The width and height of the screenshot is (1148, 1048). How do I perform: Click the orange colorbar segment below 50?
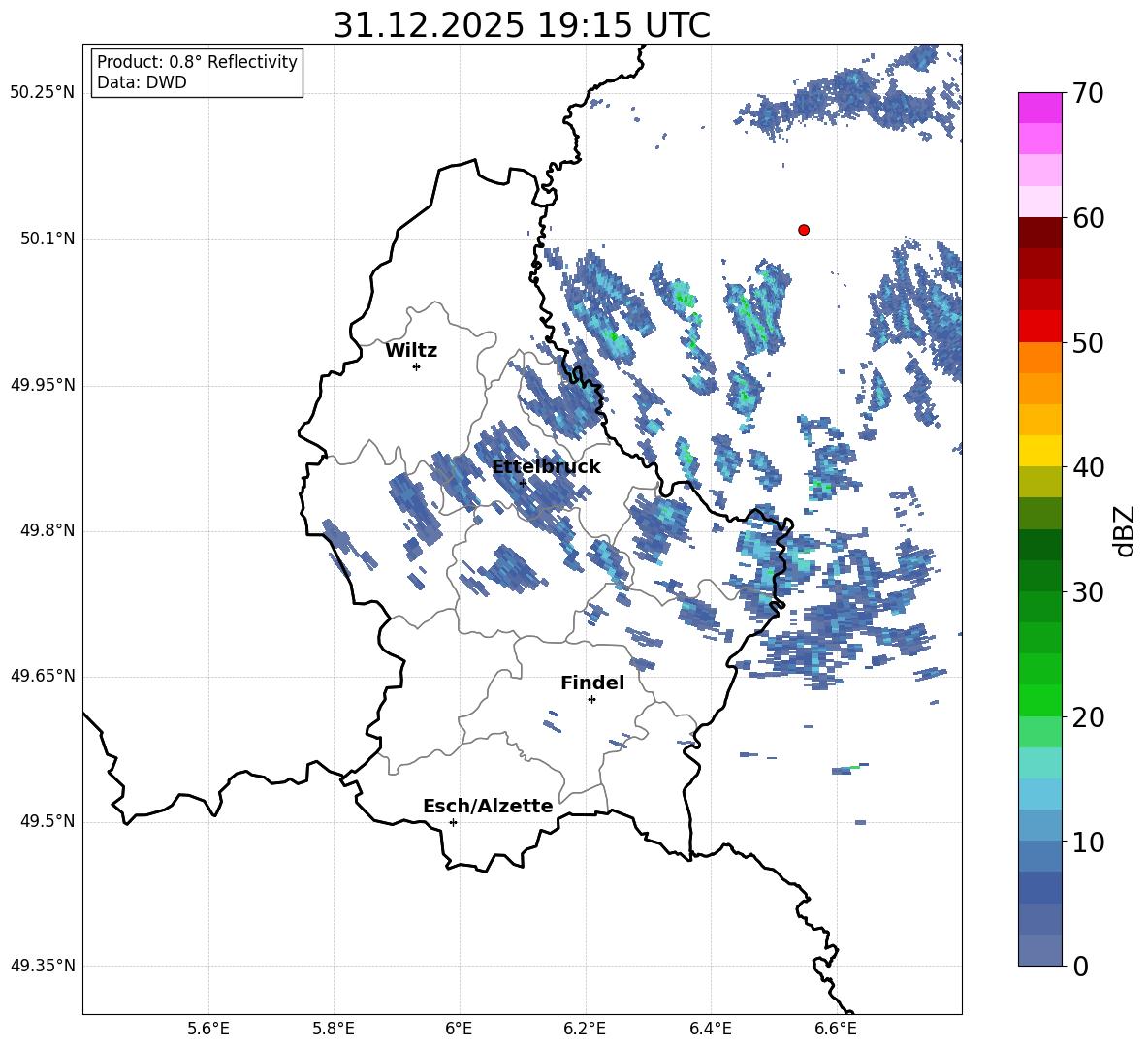point(1039,357)
